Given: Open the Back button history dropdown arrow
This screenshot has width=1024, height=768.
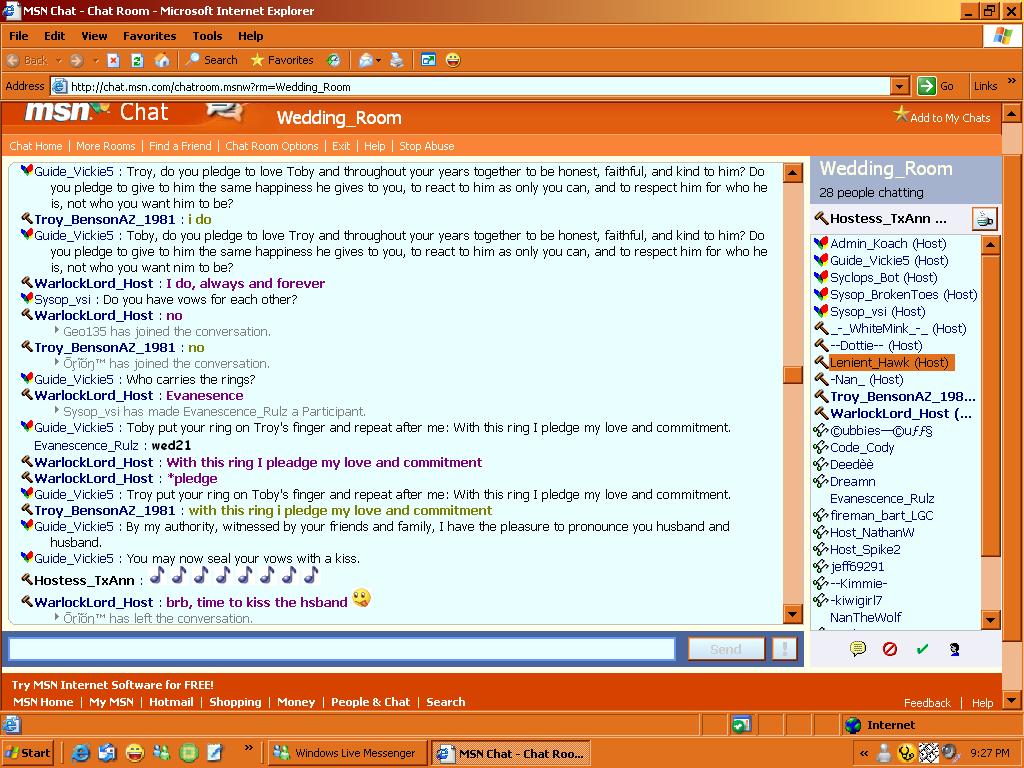Looking at the screenshot, I should [58, 61].
